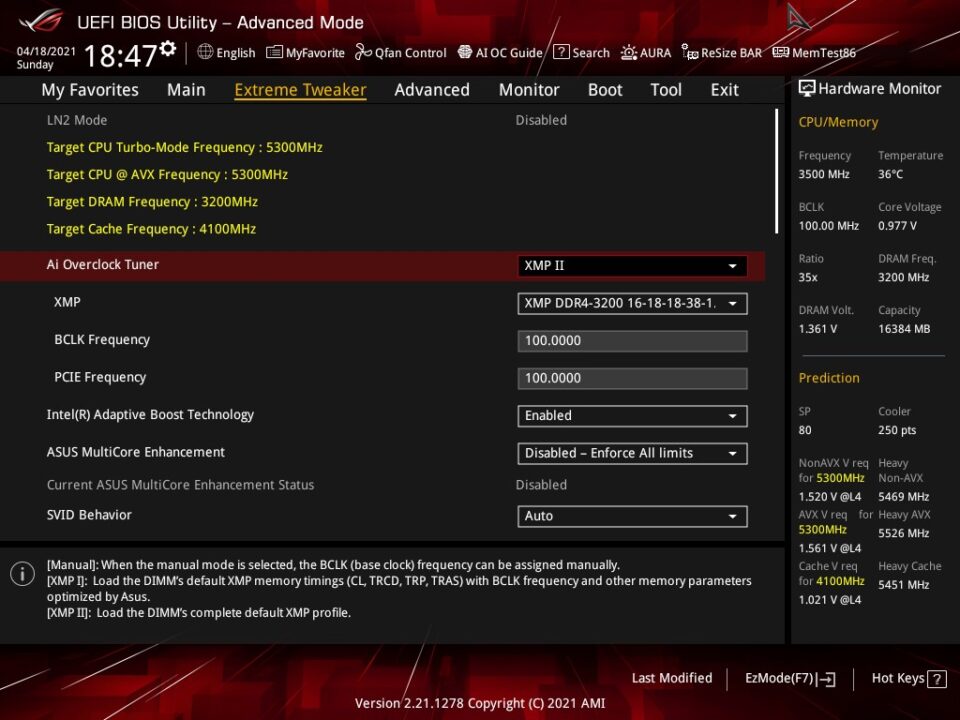Image resolution: width=960 pixels, height=720 pixels.
Task: Click the settings gear icon beside the clock
Action: [167, 48]
